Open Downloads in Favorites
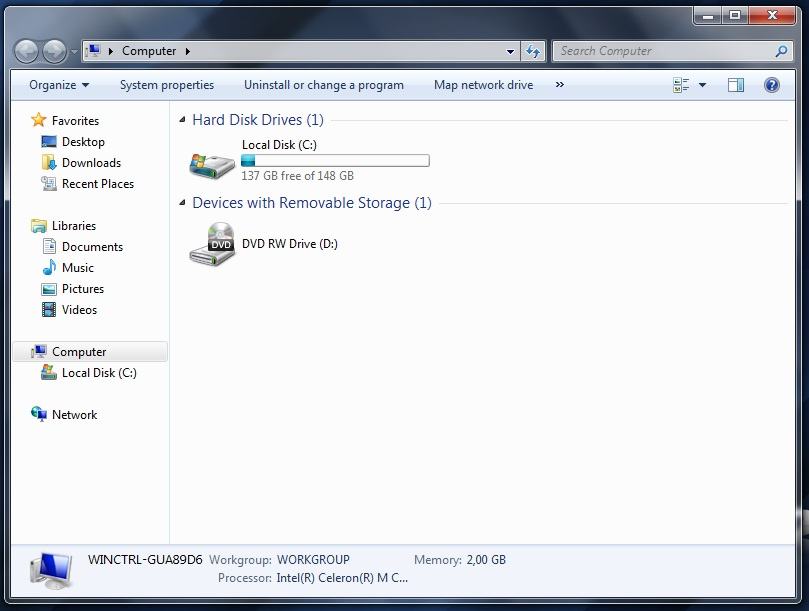This screenshot has height=611, width=809. tap(91, 163)
